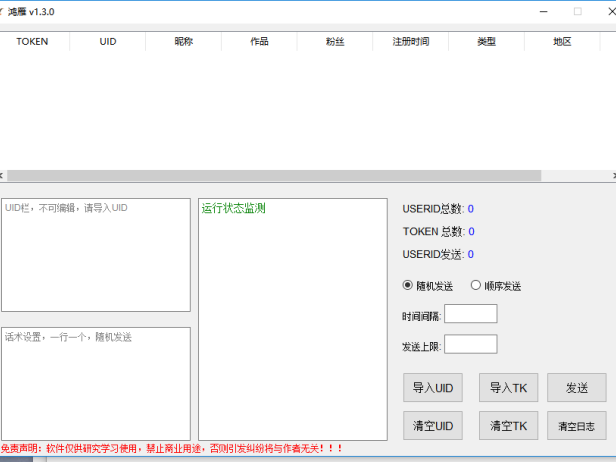Click the 运行状态监测 log panel
This screenshot has width=616, height=462.
tap(293, 319)
